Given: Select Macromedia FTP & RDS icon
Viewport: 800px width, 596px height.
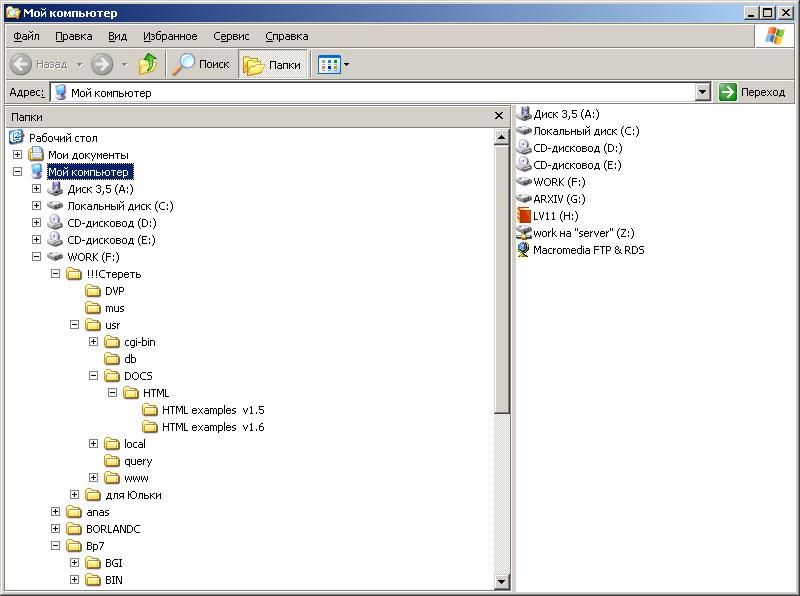Looking at the screenshot, I should click(x=523, y=250).
